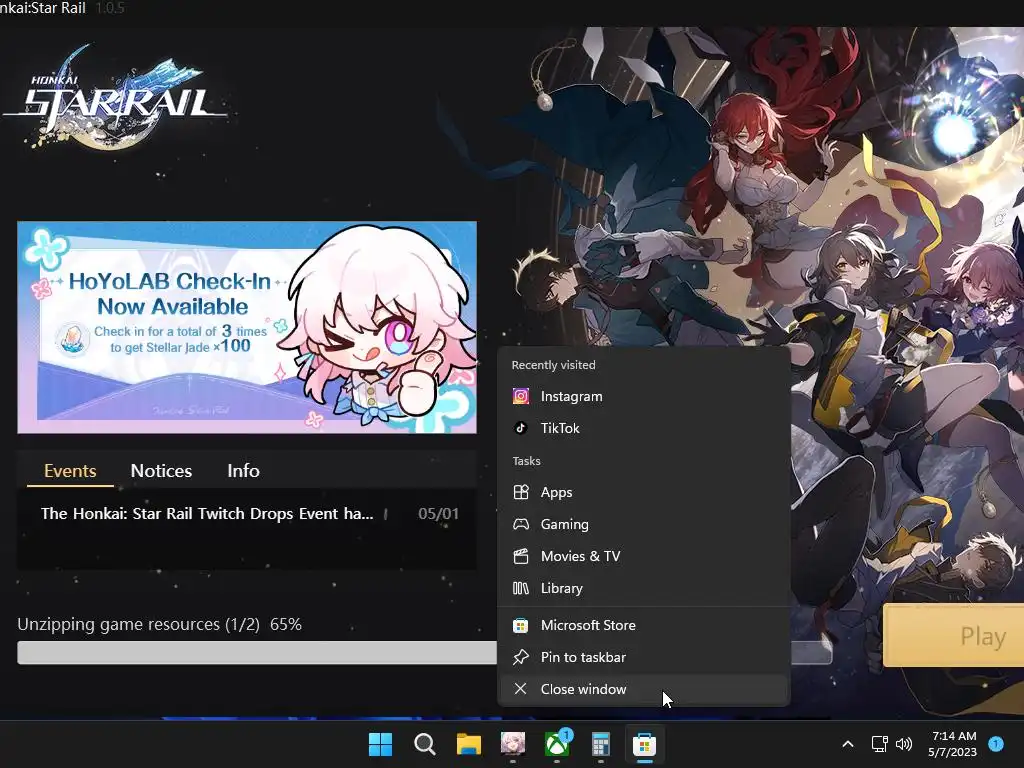Click the pin icon beside Pin to taskbar
The width and height of the screenshot is (1024, 768).
click(520, 658)
